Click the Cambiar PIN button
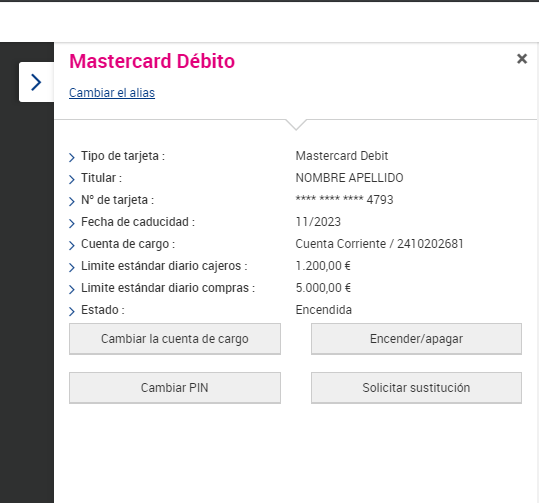 pos(175,387)
